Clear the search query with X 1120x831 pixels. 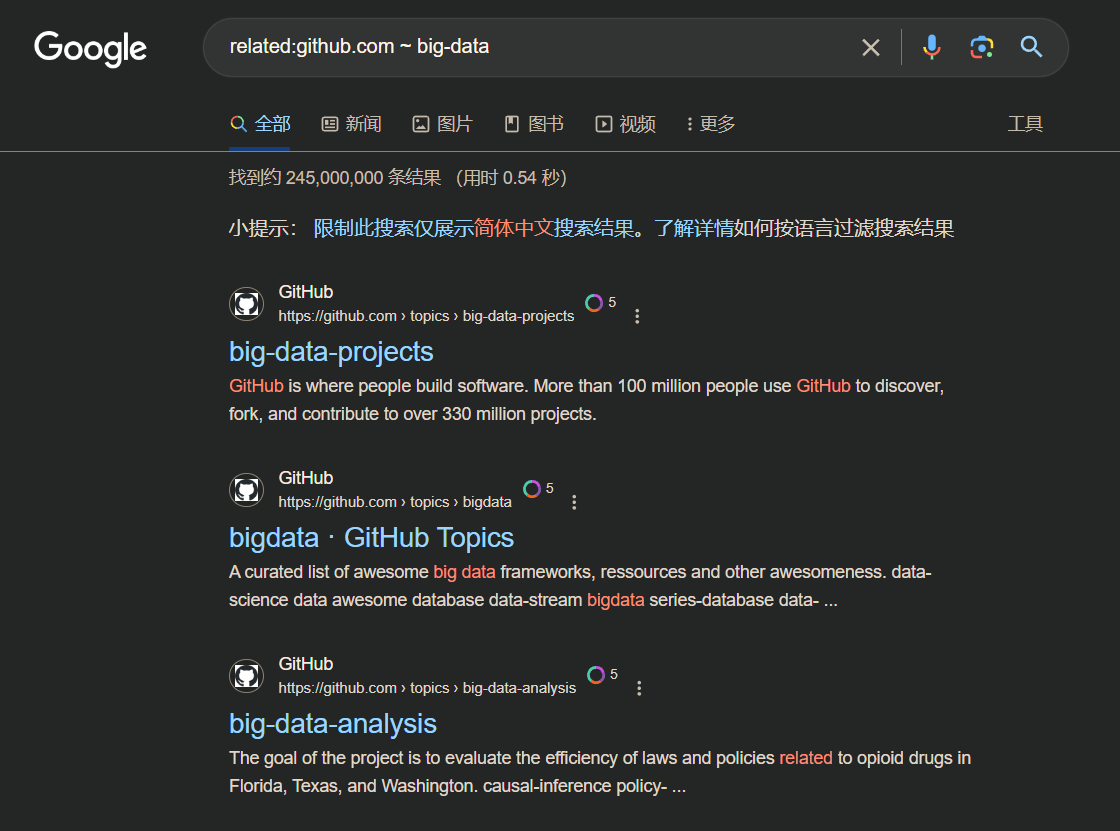(871, 47)
